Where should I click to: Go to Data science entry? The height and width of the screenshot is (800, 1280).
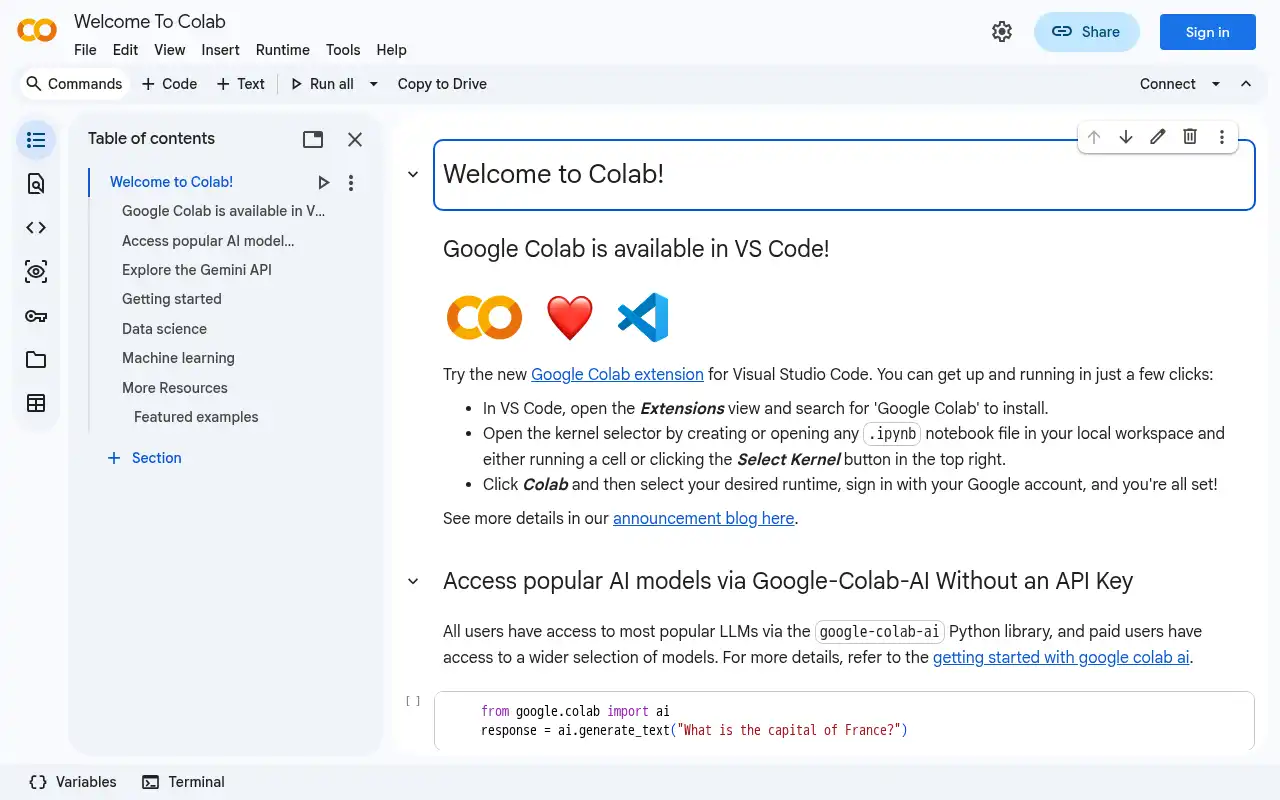[x=164, y=329]
